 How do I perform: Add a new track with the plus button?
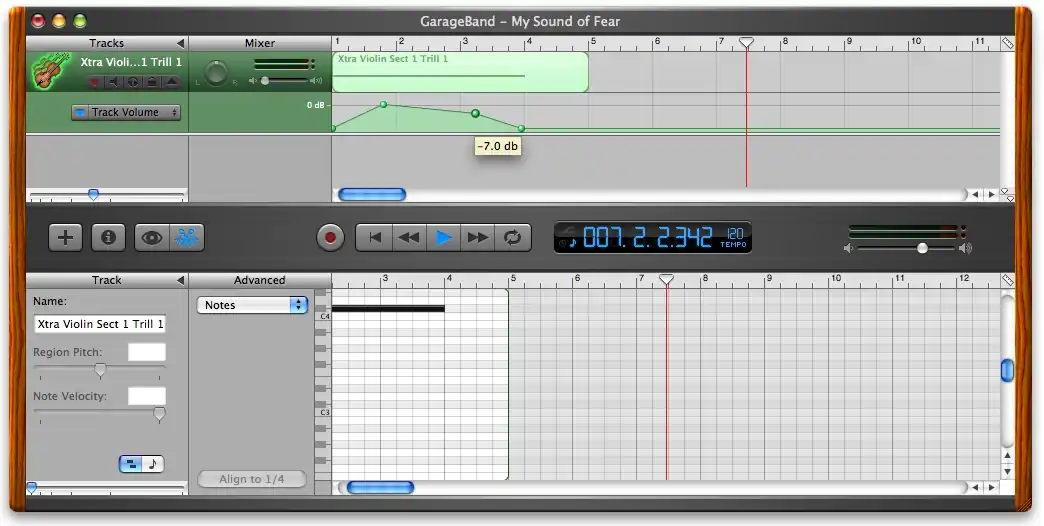(x=66, y=237)
